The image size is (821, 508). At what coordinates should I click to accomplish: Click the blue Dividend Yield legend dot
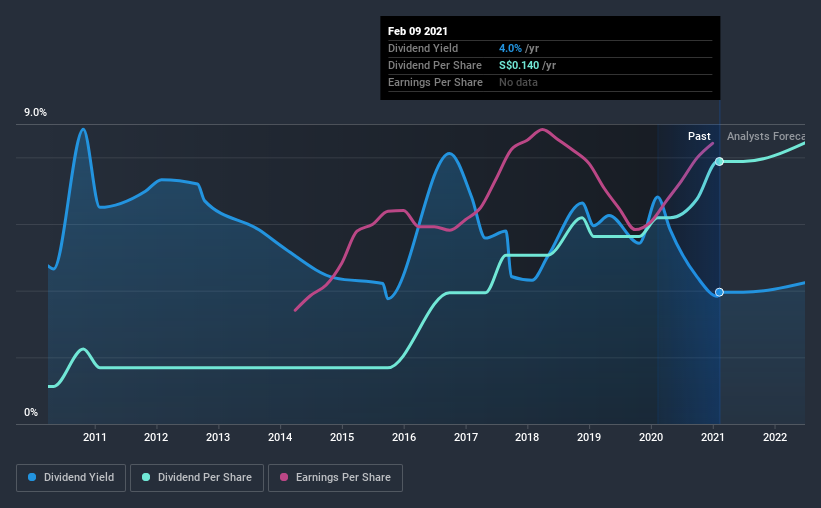tap(32, 477)
